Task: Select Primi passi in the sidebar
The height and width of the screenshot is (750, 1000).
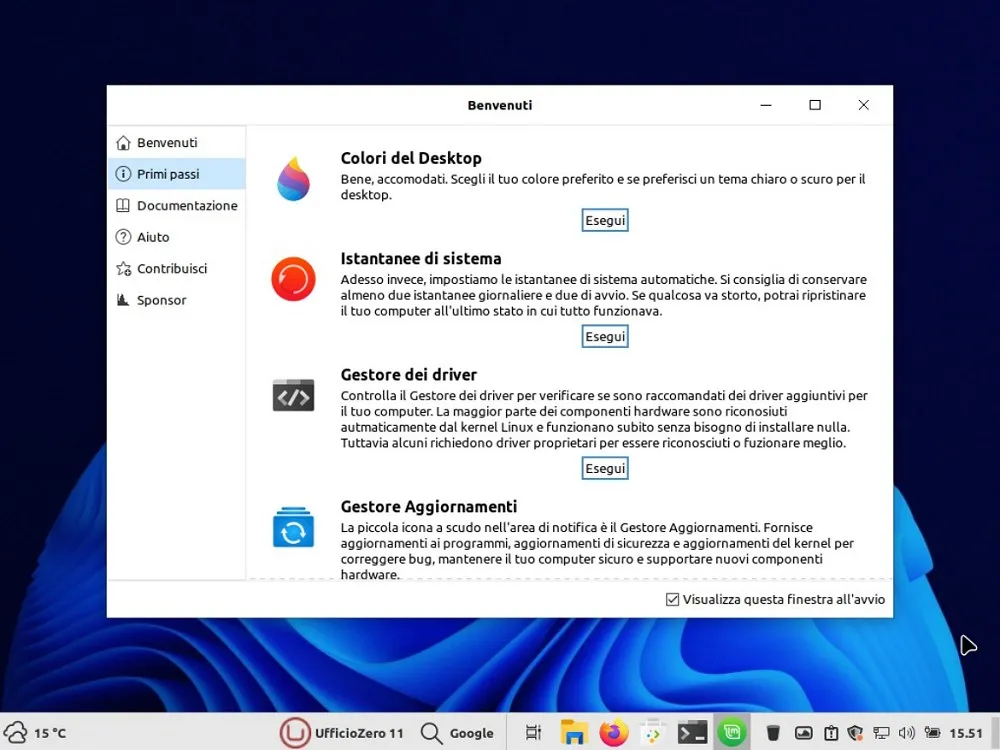Action: [x=177, y=173]
